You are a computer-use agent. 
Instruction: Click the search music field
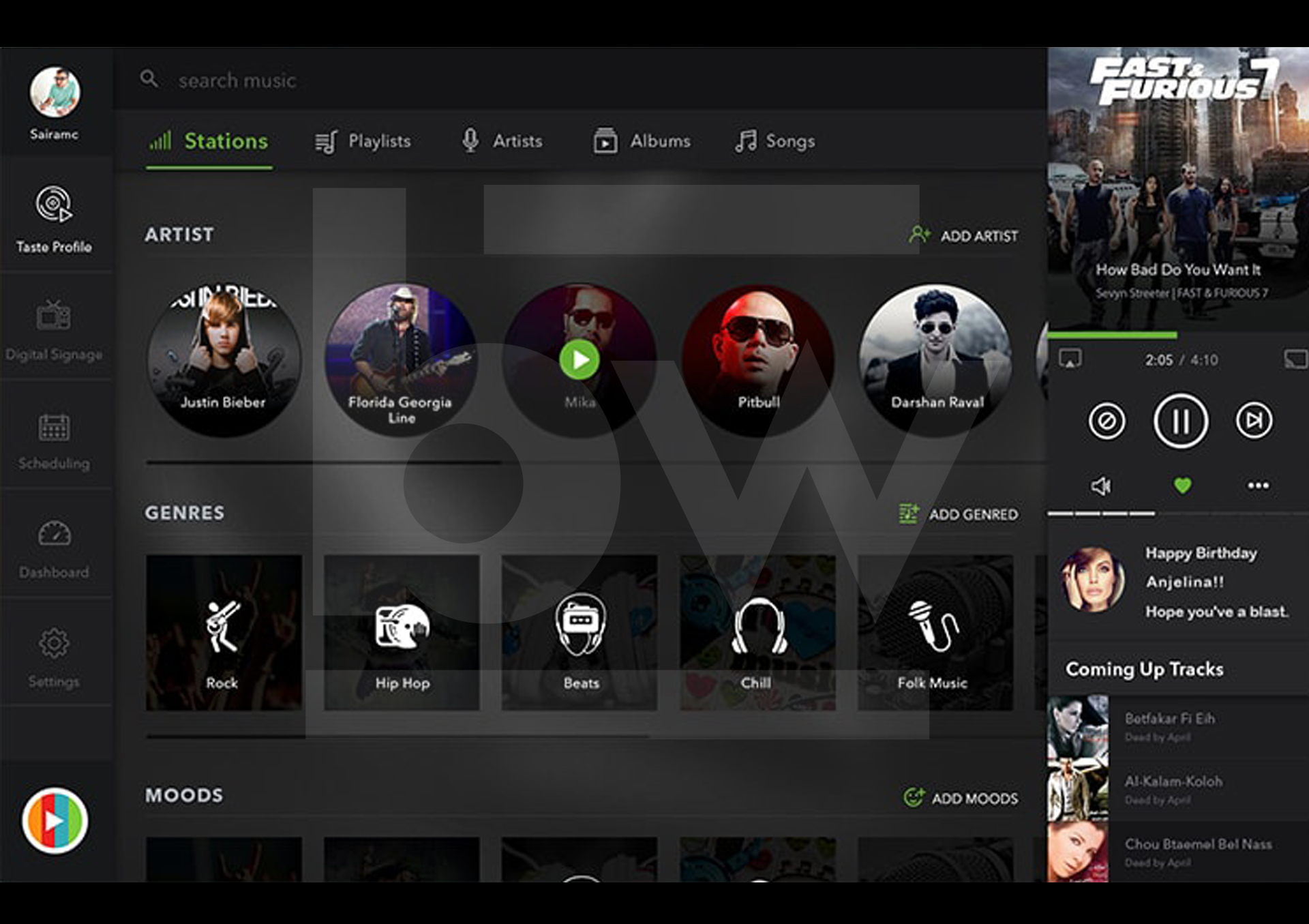pyautogui.click(x=237, y=80)
